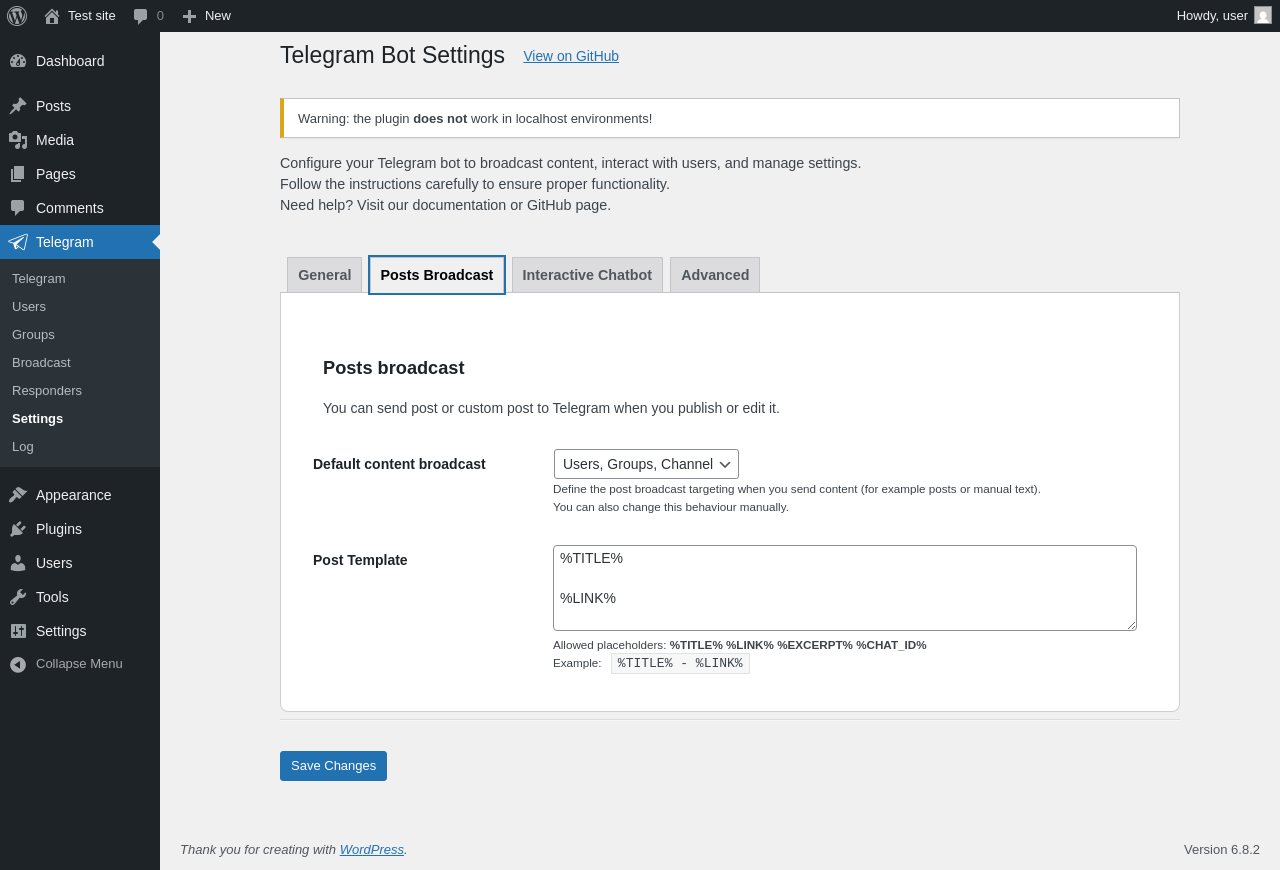Click the Test site name link
Image resolution: width=1280 pixels, height=870 pixels.
tap(92, 15)
